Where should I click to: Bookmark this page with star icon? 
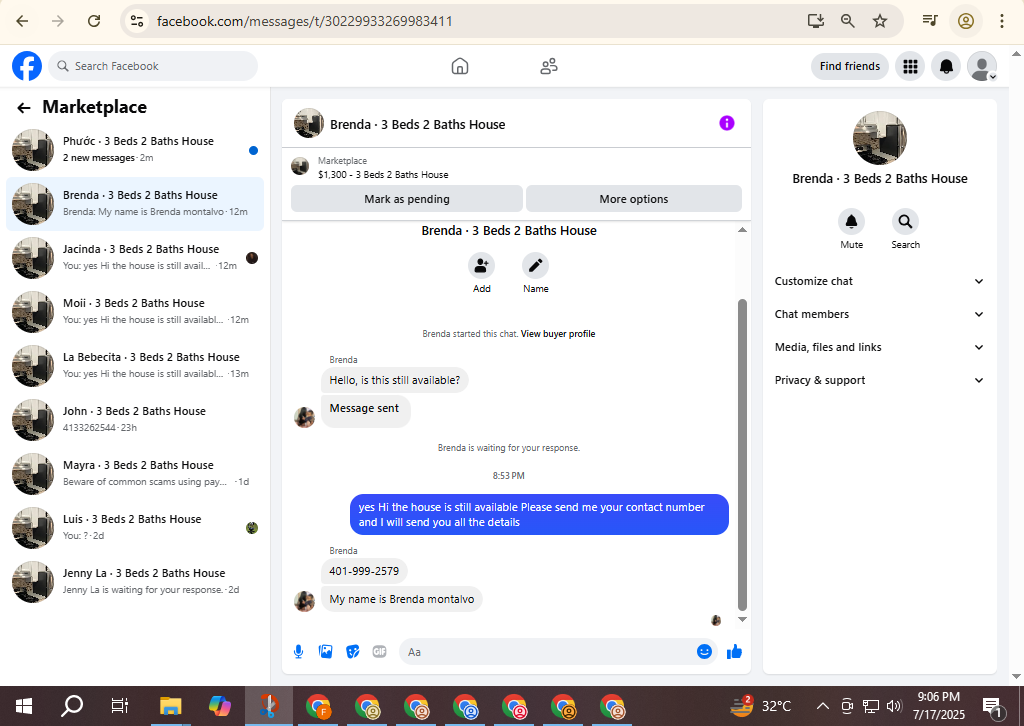click(x=880, y=21)
